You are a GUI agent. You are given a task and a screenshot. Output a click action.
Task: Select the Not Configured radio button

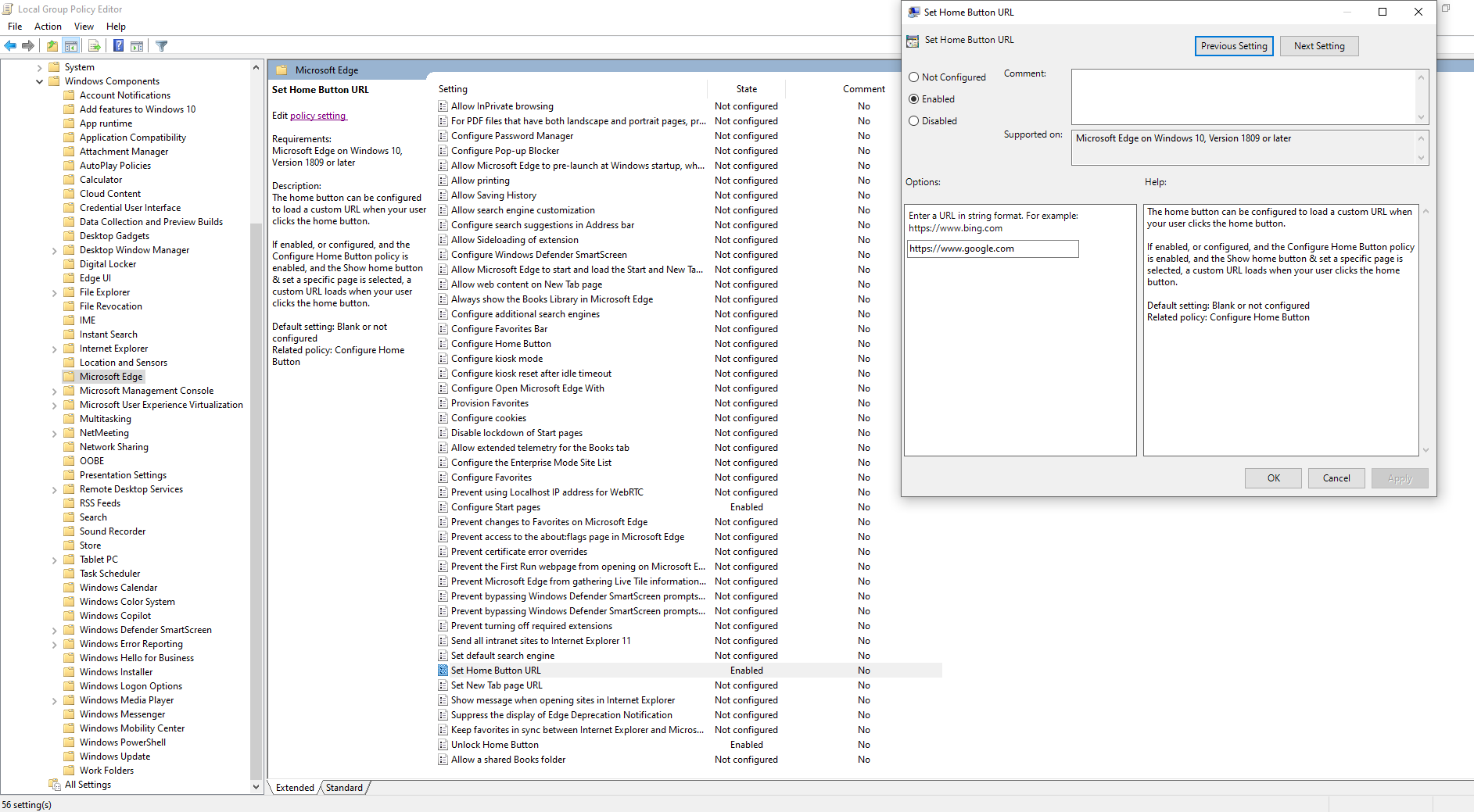913,77
